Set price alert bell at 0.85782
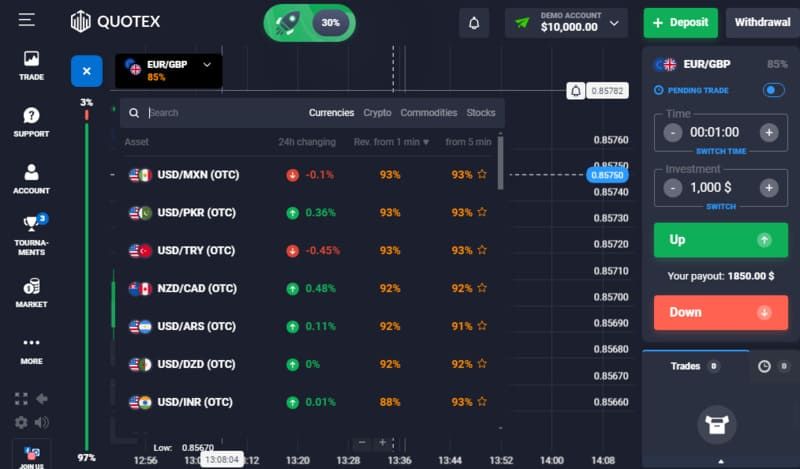Screen dimensions: 800x469 576,91
